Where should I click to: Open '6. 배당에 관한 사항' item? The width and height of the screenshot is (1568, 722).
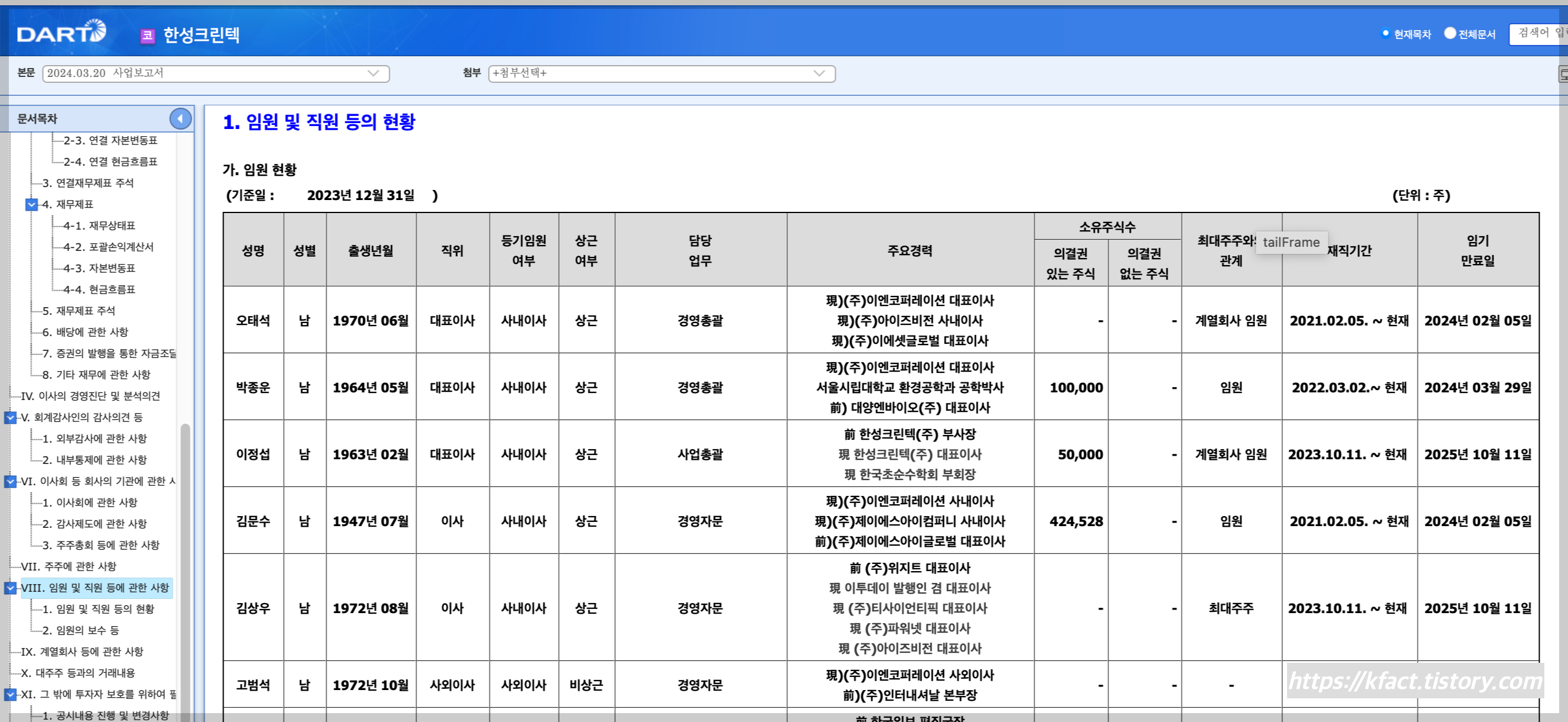(85, 332)
